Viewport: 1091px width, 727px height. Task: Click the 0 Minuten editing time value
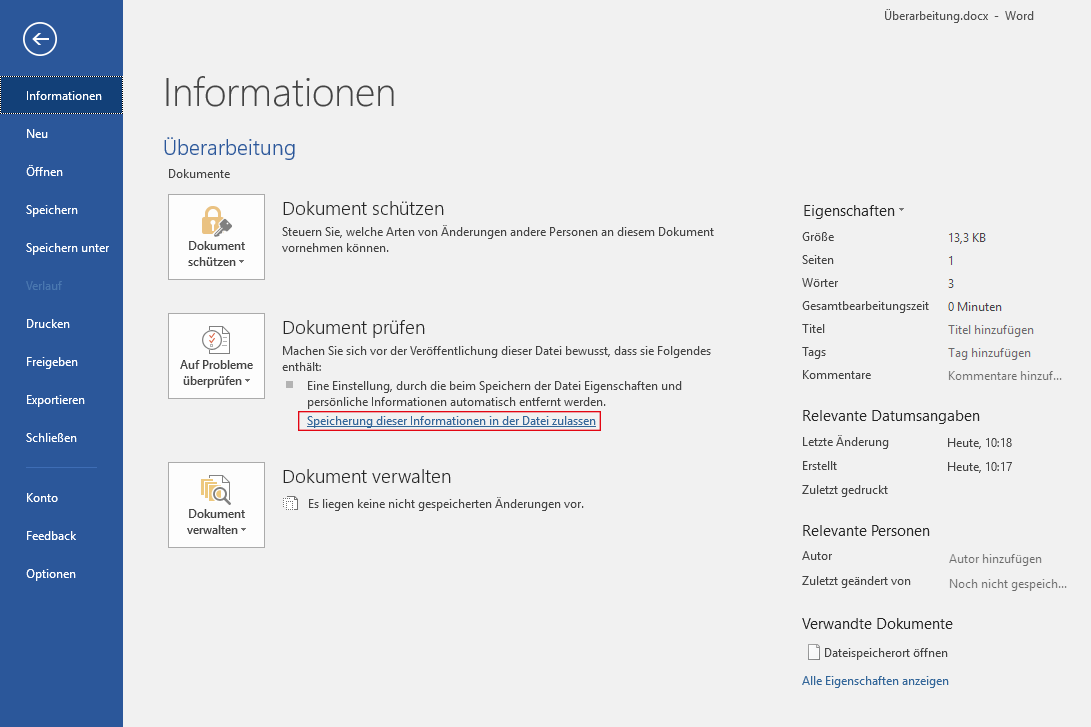(x=974, y=307)
